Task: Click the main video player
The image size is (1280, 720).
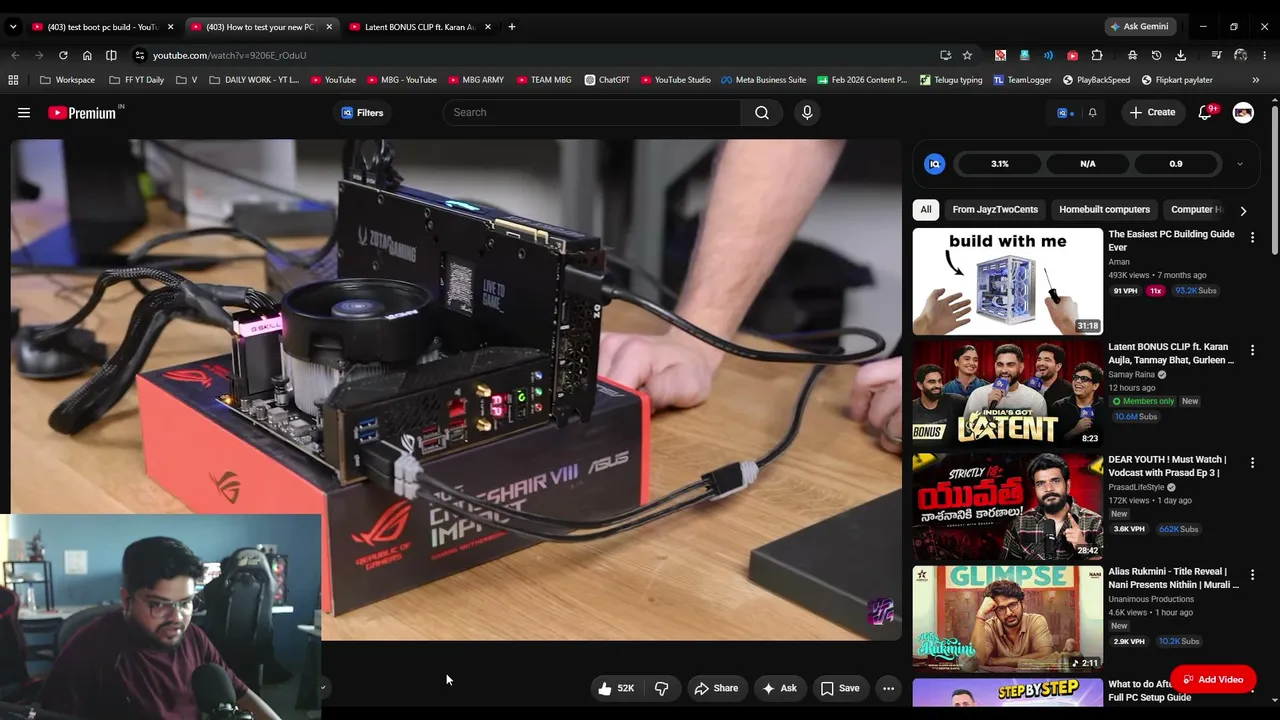Action: click(456, 390)
